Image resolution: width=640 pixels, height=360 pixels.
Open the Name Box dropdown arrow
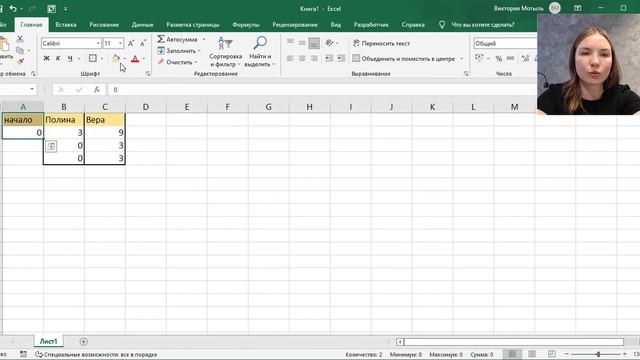click(32, 89)
